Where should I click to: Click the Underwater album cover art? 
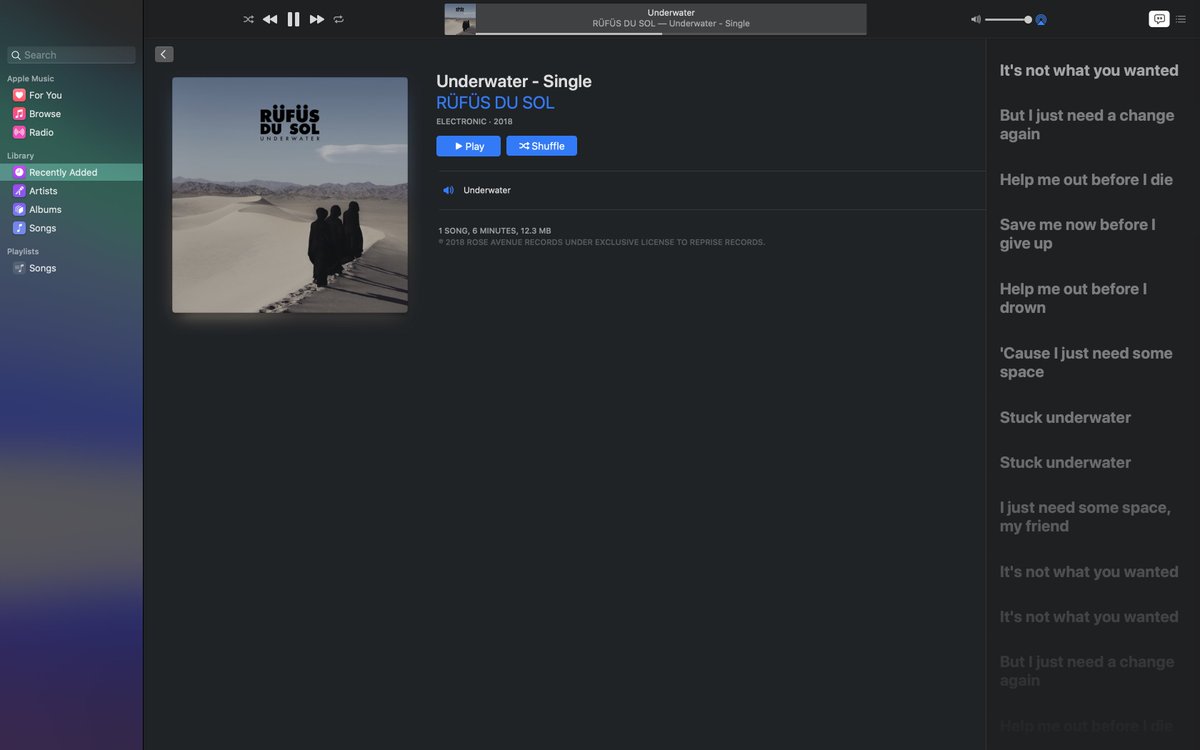pyautogui.click(x=290, y=195)
